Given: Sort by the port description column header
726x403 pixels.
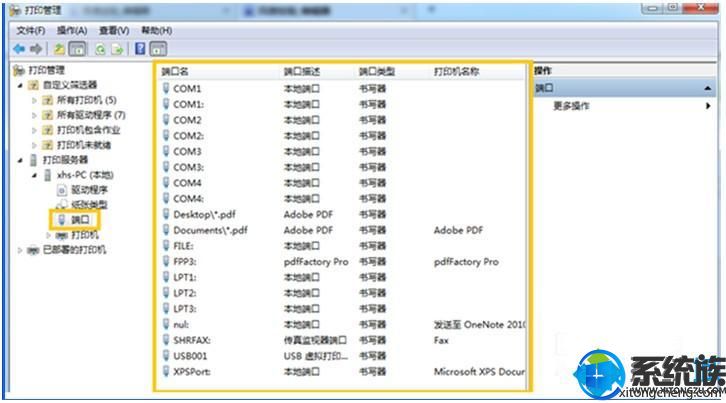Looking at the screenshot, I should pos(301,71).
